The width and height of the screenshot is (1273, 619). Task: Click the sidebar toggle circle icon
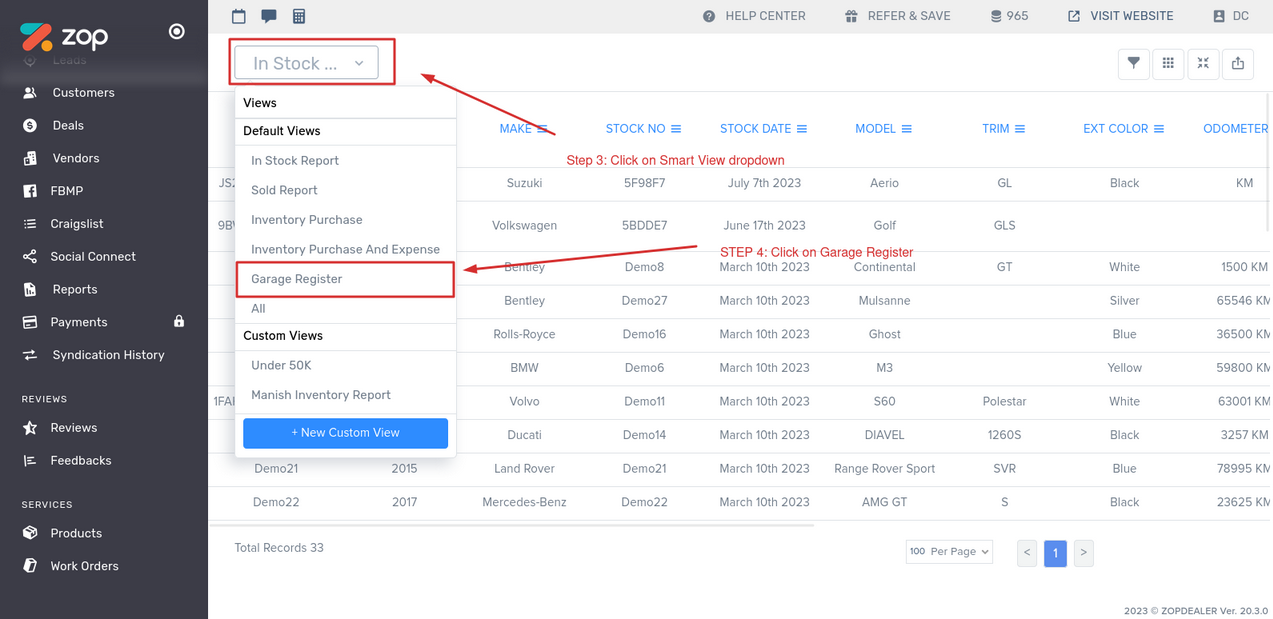coord(177,32)
